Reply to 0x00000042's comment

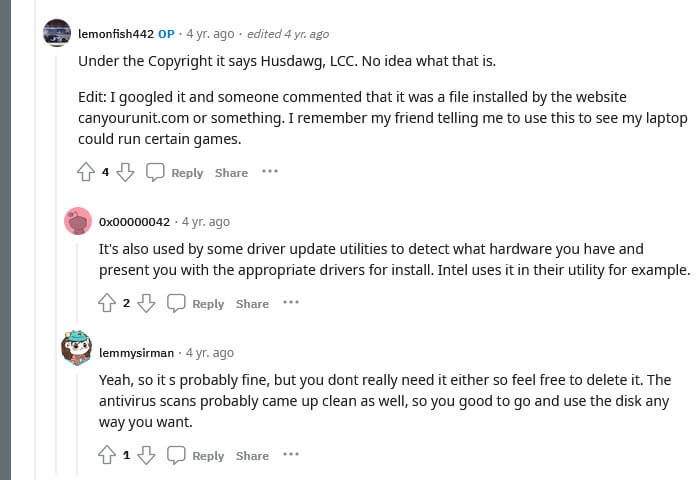point(207,304)
